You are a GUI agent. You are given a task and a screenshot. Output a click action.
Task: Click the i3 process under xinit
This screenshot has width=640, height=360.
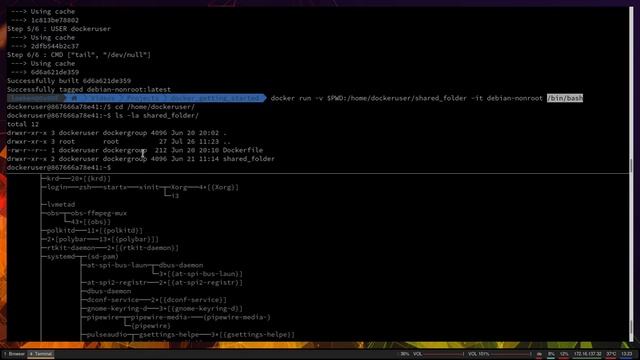pyautogui.click(x=175, y=196)
